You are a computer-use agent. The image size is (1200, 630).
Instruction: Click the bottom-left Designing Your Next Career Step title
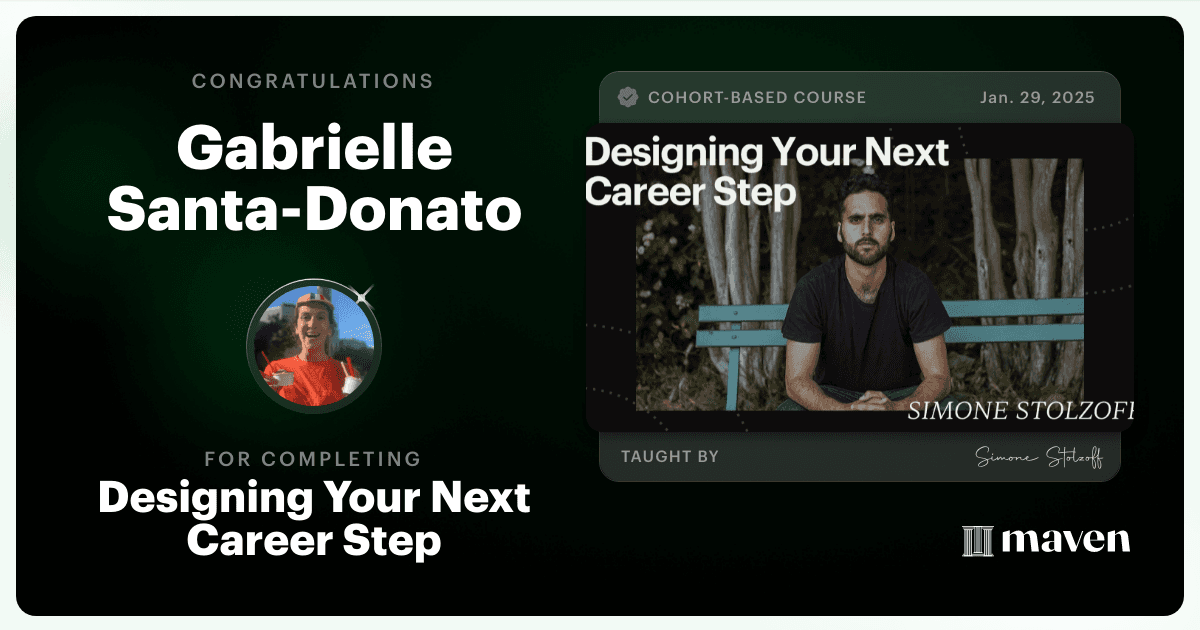pos(314,519)
